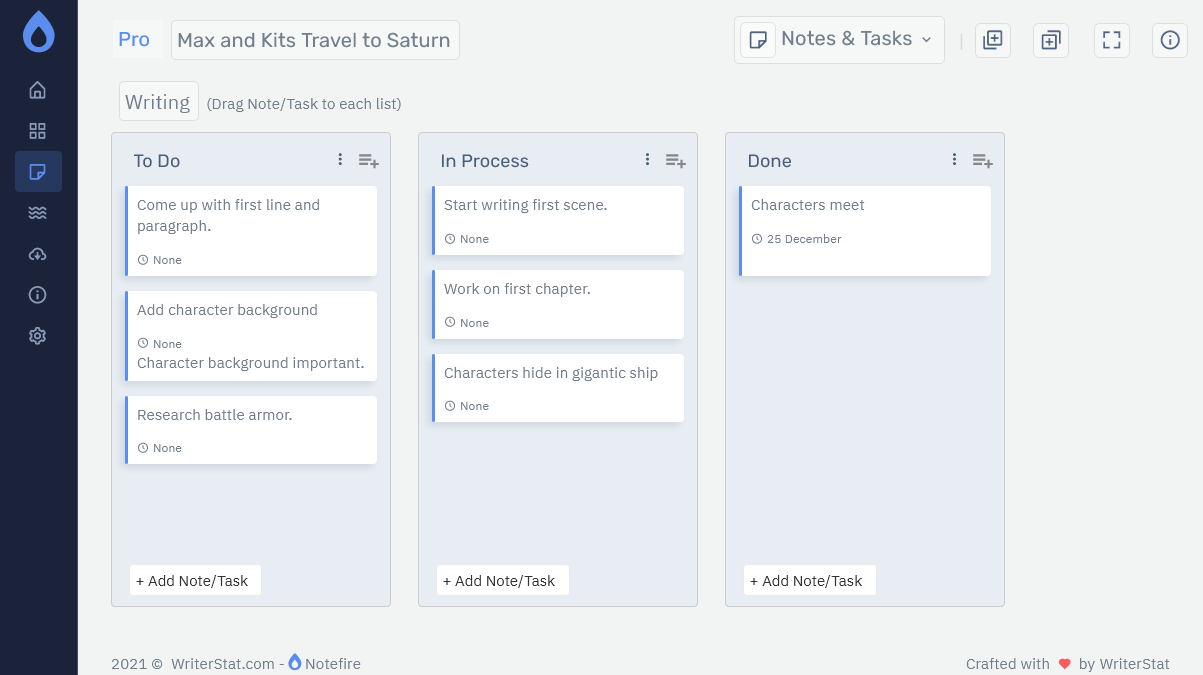Open cloud backup icon in sidebar
The image size is (1203, 675).
(37, 253)
